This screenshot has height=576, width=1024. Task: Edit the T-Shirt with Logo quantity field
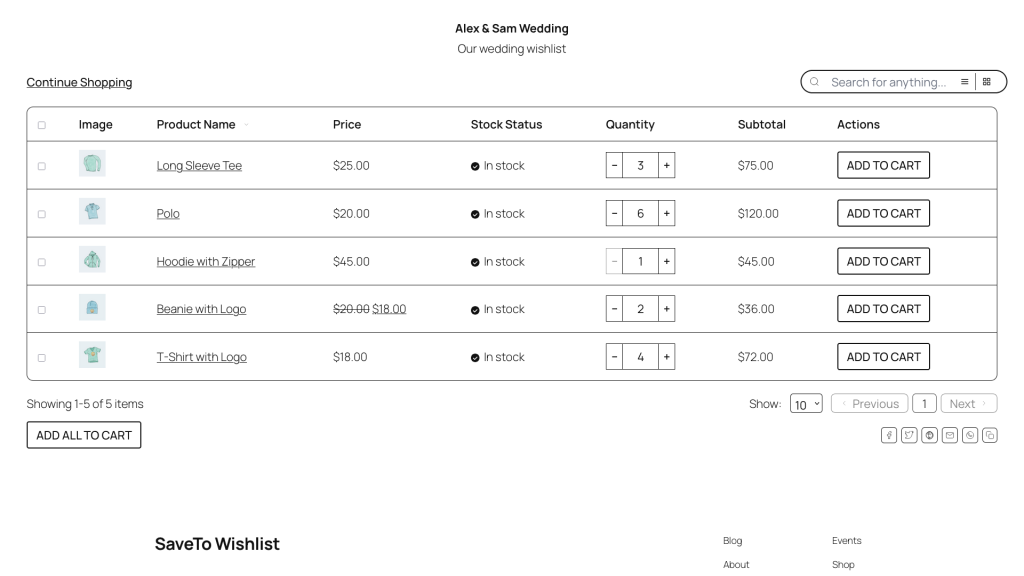tap(640, 357)
